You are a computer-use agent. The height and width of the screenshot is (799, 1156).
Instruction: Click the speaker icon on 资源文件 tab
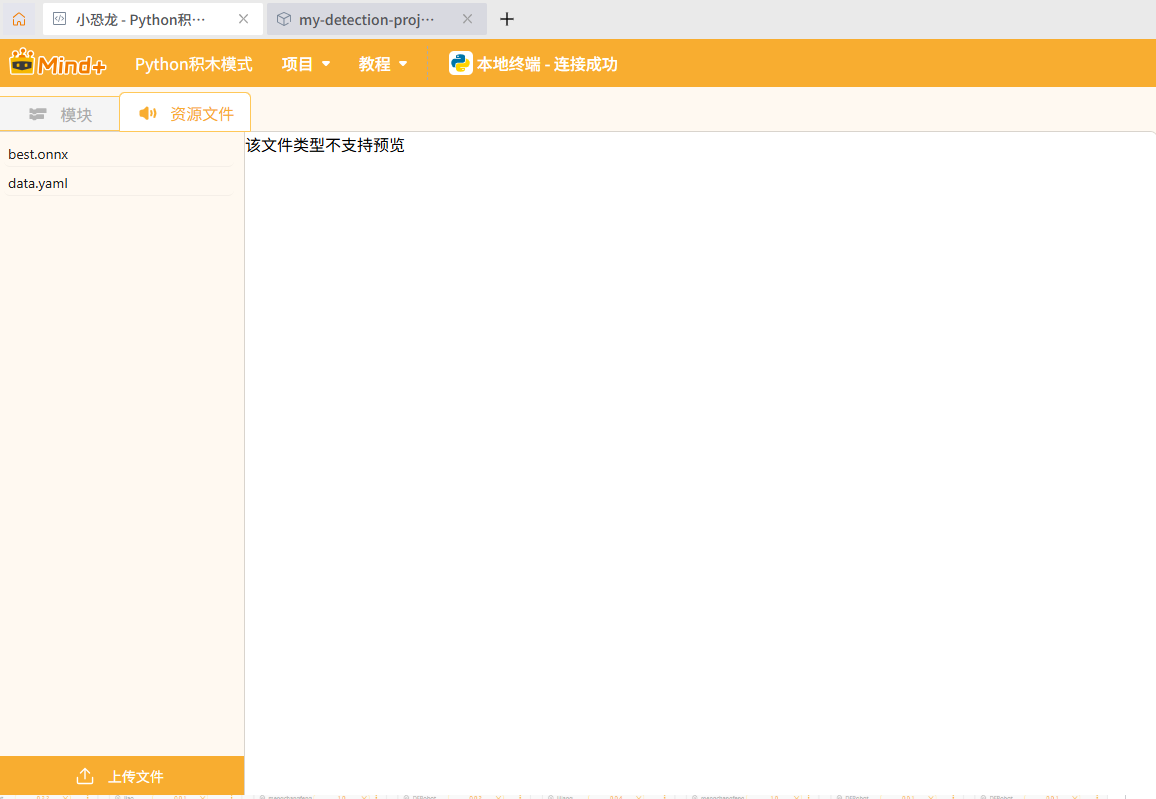148,113
